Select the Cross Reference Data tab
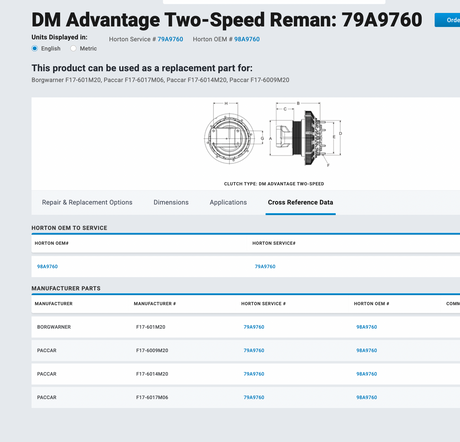Image resolution: width=460 pixels, height=442 pixels. click(x=300, y=202)
